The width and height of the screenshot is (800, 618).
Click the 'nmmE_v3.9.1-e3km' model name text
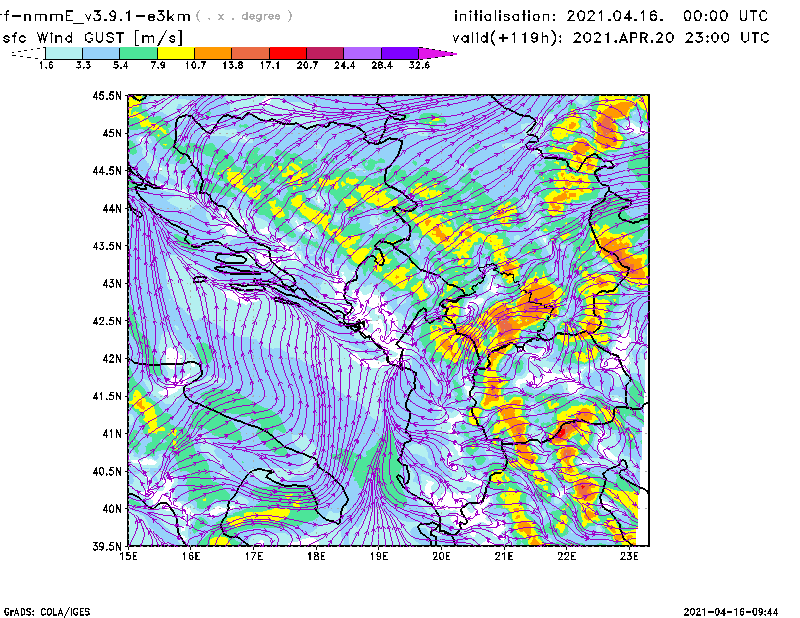point(107,16)
